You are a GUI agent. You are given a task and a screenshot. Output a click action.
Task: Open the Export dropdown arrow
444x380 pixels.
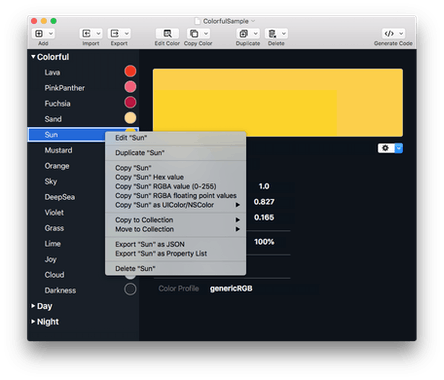coord(127,33)
